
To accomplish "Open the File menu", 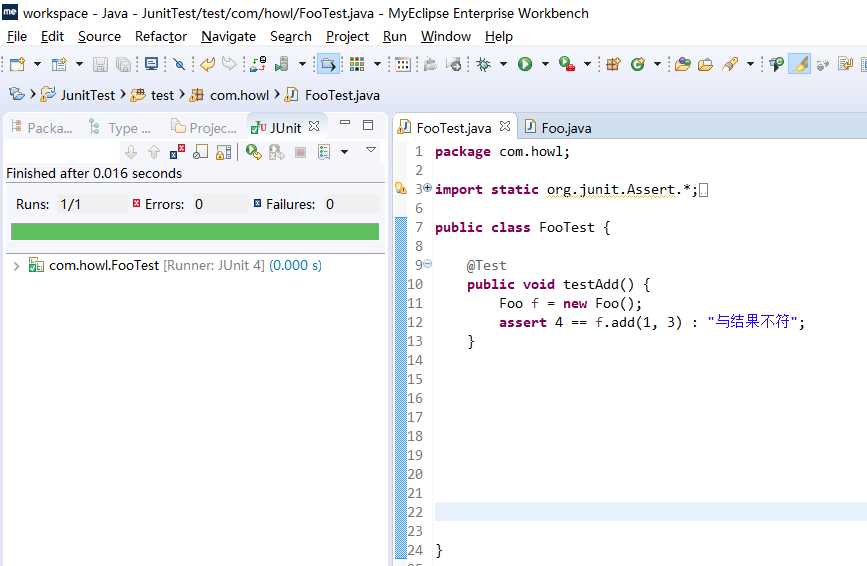I will click(x=17, y=36).
